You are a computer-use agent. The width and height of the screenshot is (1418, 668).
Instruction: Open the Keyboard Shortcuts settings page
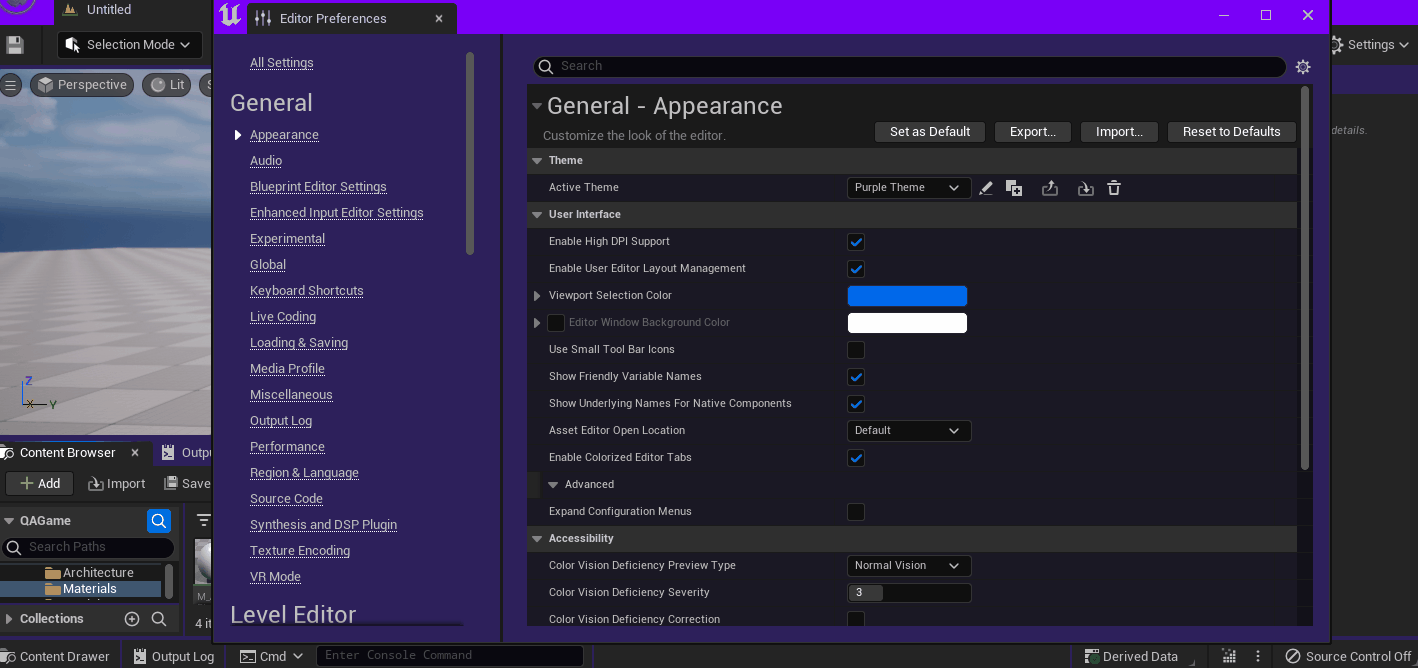[306, 290]
